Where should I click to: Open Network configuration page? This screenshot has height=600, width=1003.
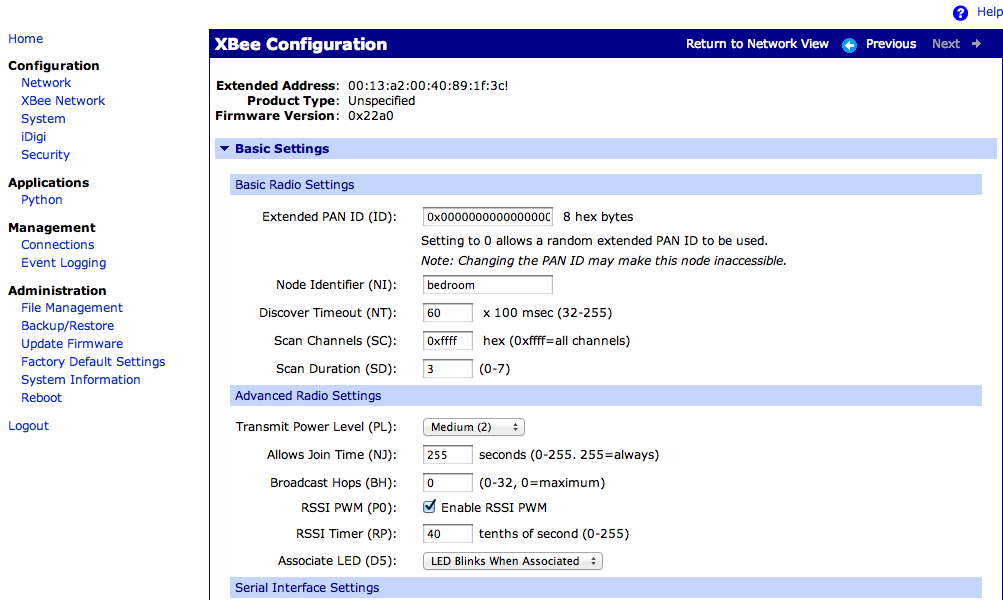46,83
